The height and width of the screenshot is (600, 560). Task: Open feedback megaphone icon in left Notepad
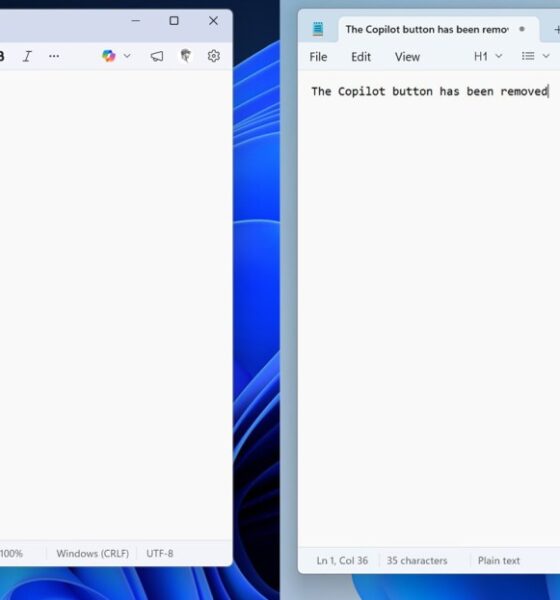tap(157, 56)
